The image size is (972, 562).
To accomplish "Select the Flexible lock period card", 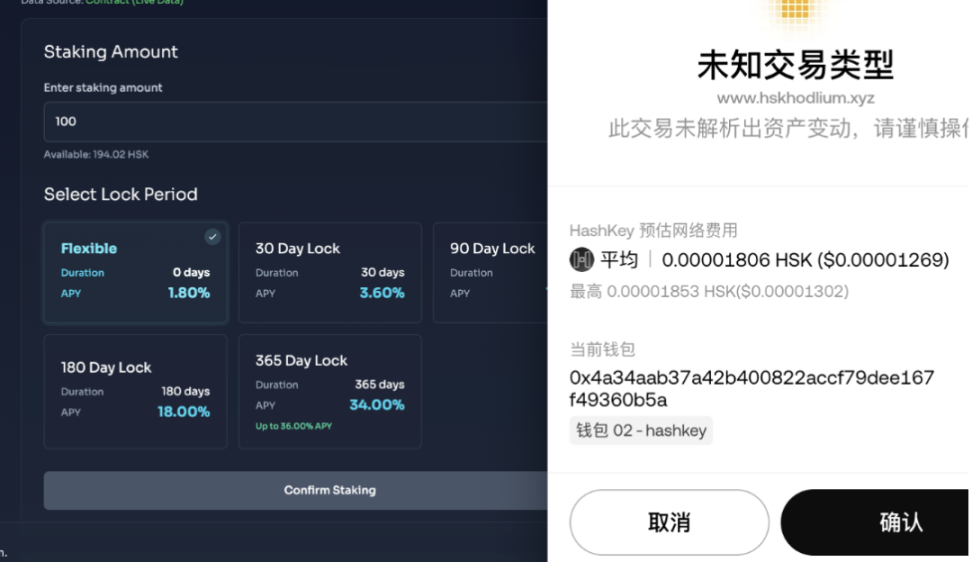I will (136, 273).
